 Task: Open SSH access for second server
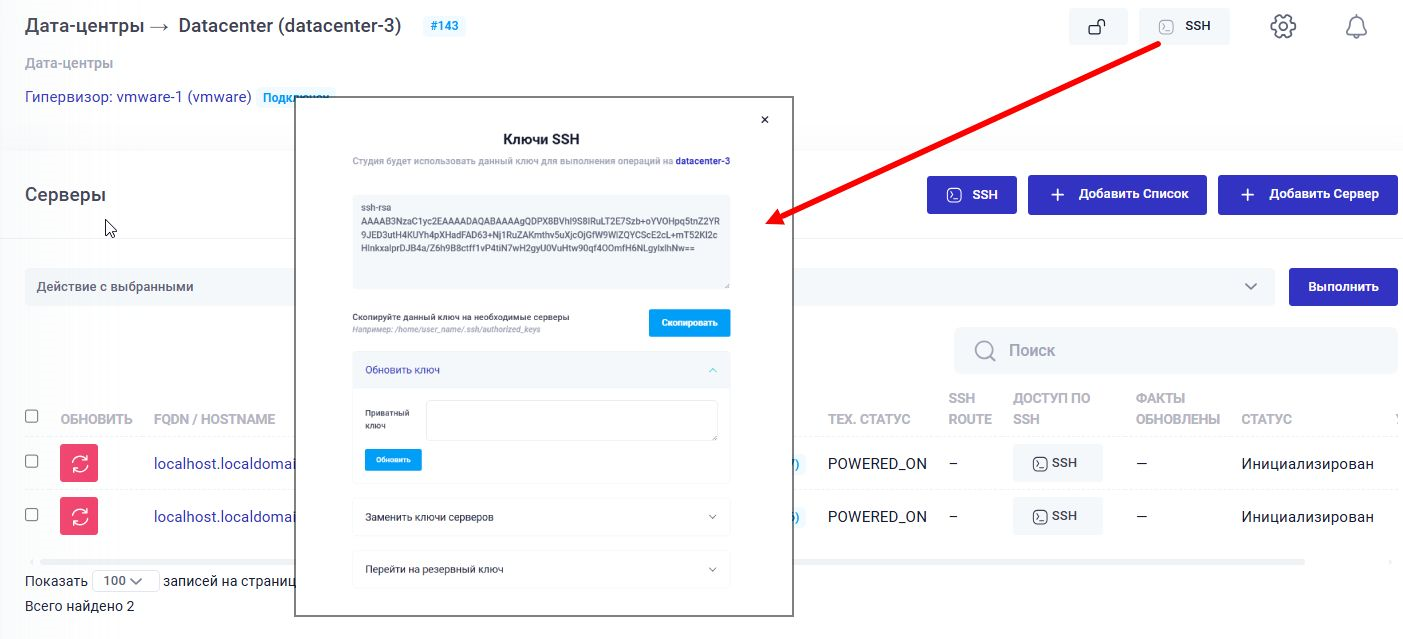[x=1057, y=516]
